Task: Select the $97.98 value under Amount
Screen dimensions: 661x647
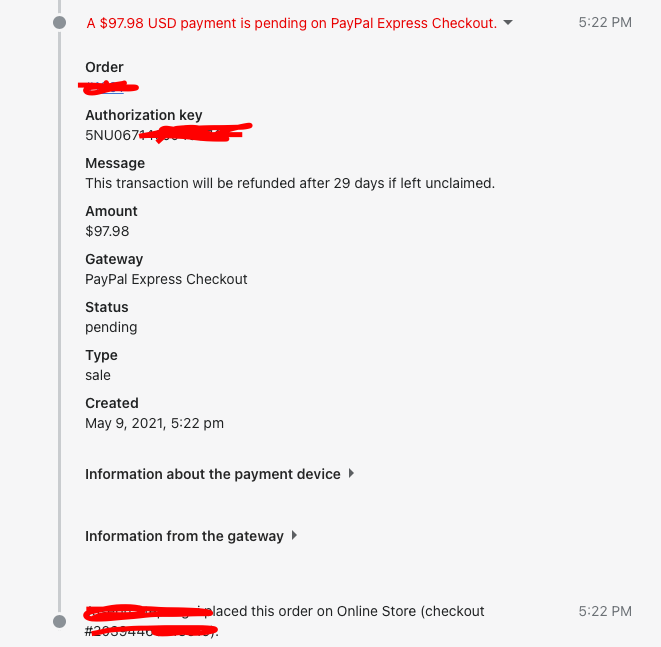Action: [x=107, y=231]
